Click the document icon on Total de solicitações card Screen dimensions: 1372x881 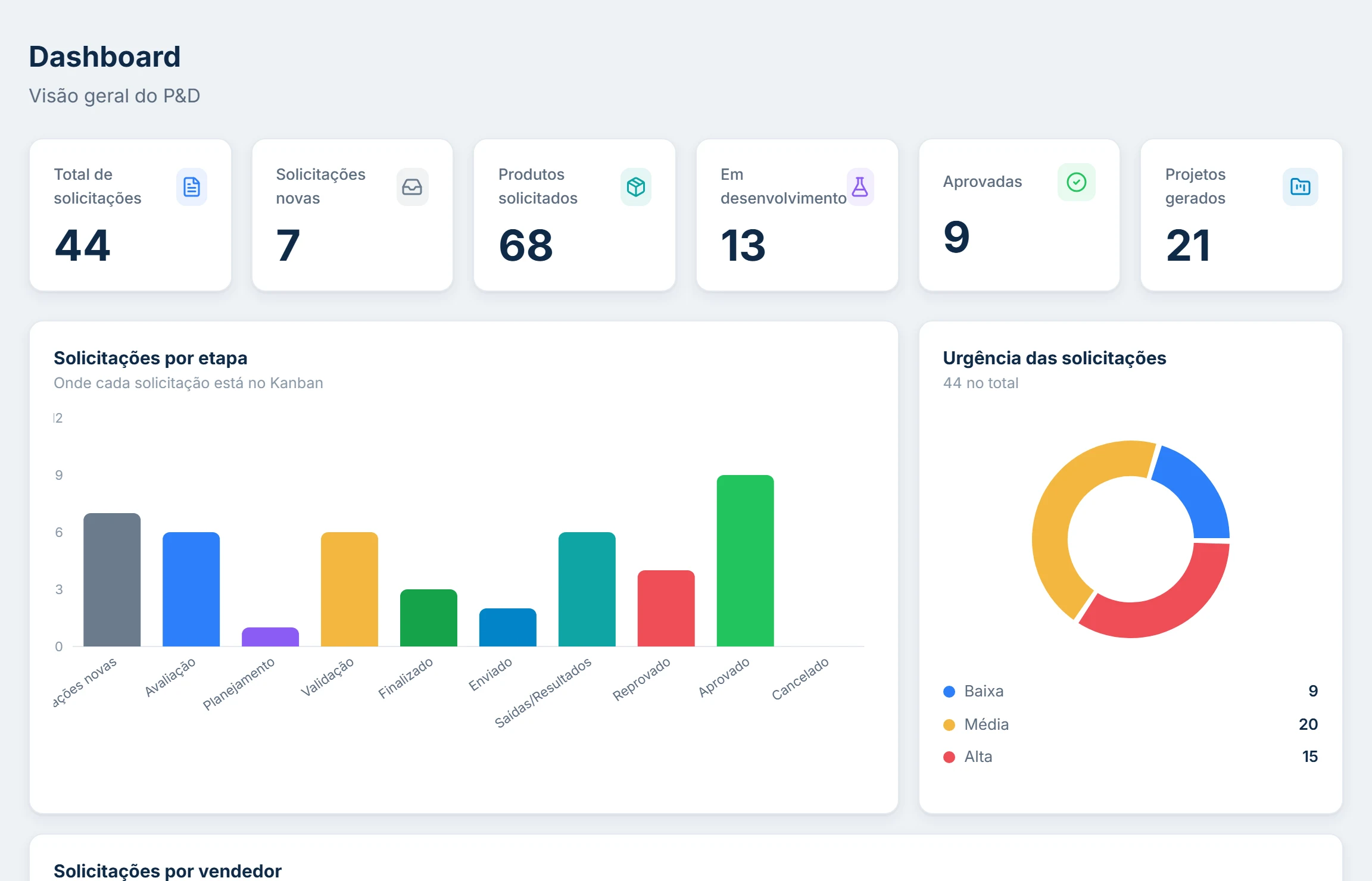coord(192,187)
